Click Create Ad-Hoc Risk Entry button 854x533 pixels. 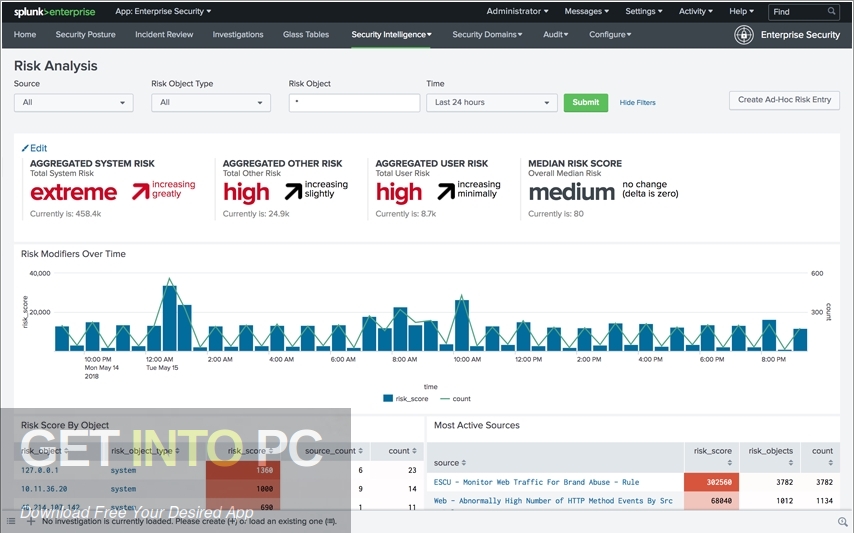coord(784,100)
